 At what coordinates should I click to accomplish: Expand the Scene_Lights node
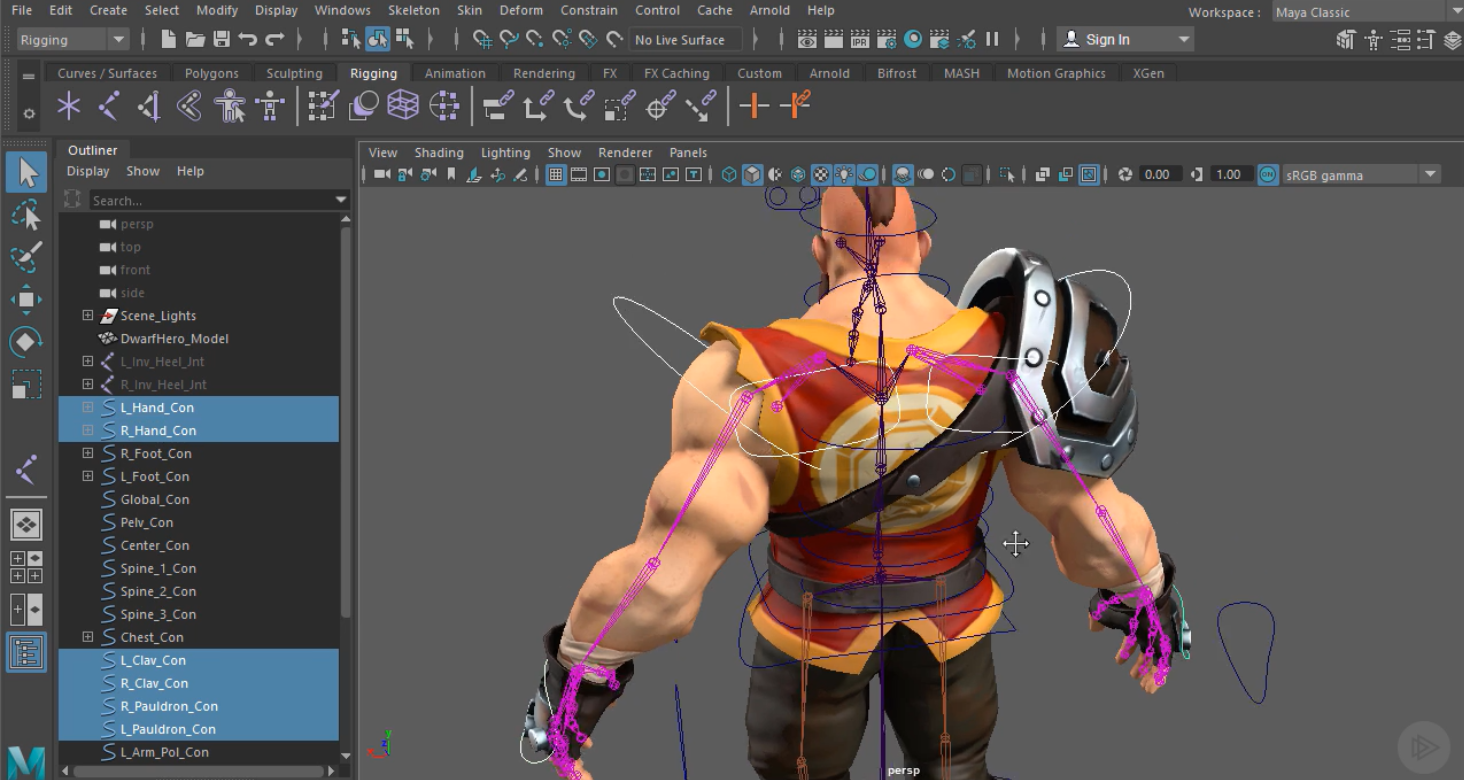88,316
